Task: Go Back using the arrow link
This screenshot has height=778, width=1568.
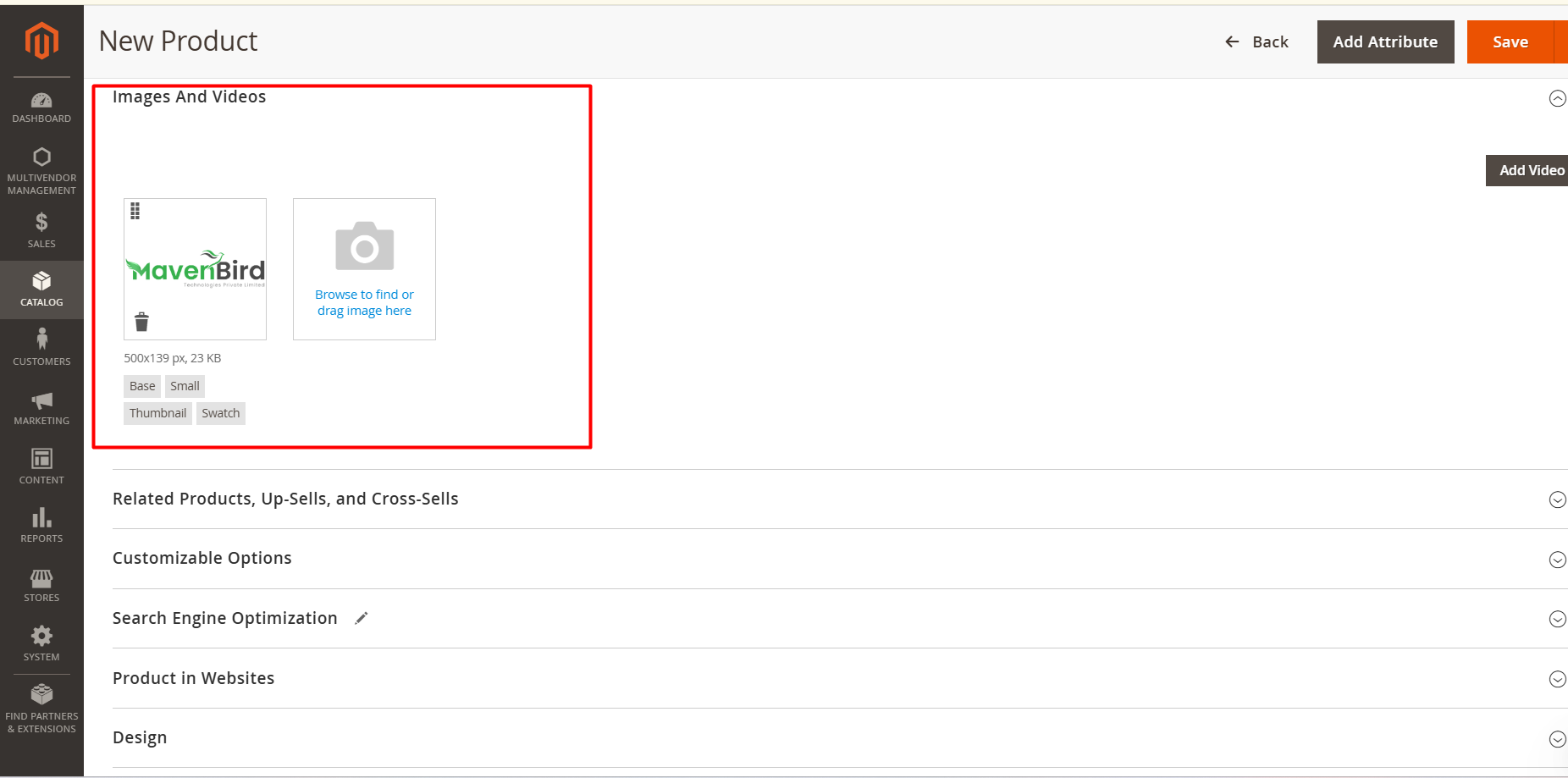Action: click(1256, 41)
